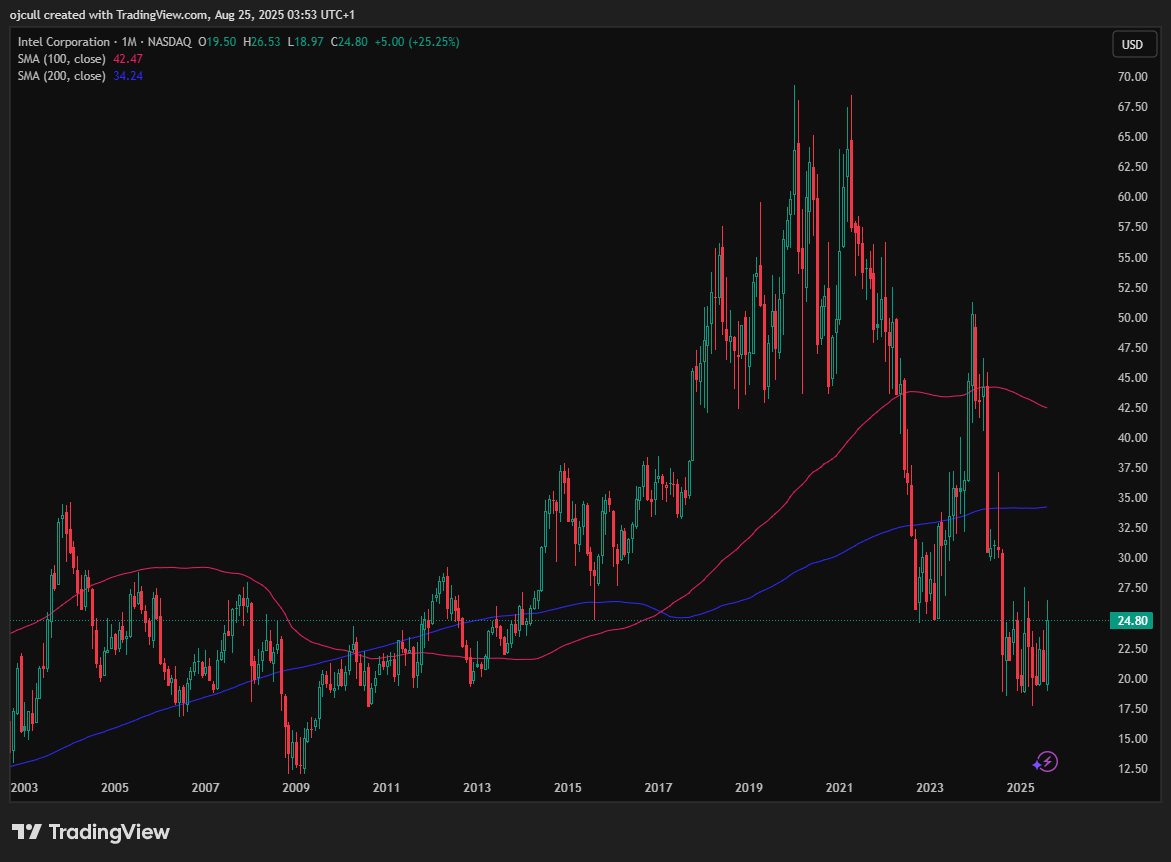This screenshot has height=862, width=1171.
Task: Click the 35.00 price axis label
Action: (1132, 497)
